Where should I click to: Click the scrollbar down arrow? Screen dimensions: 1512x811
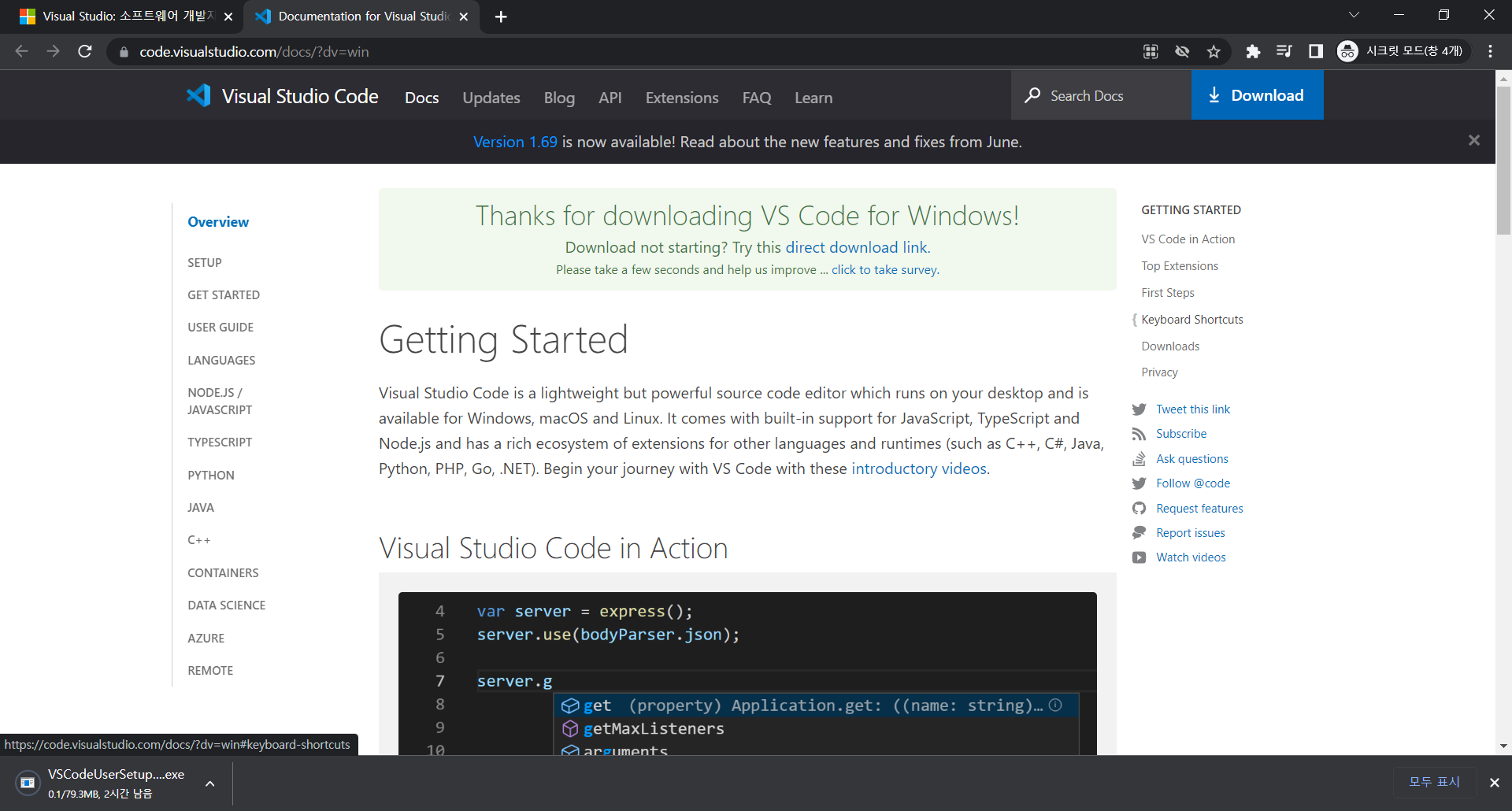click(x=1503, y=746)
